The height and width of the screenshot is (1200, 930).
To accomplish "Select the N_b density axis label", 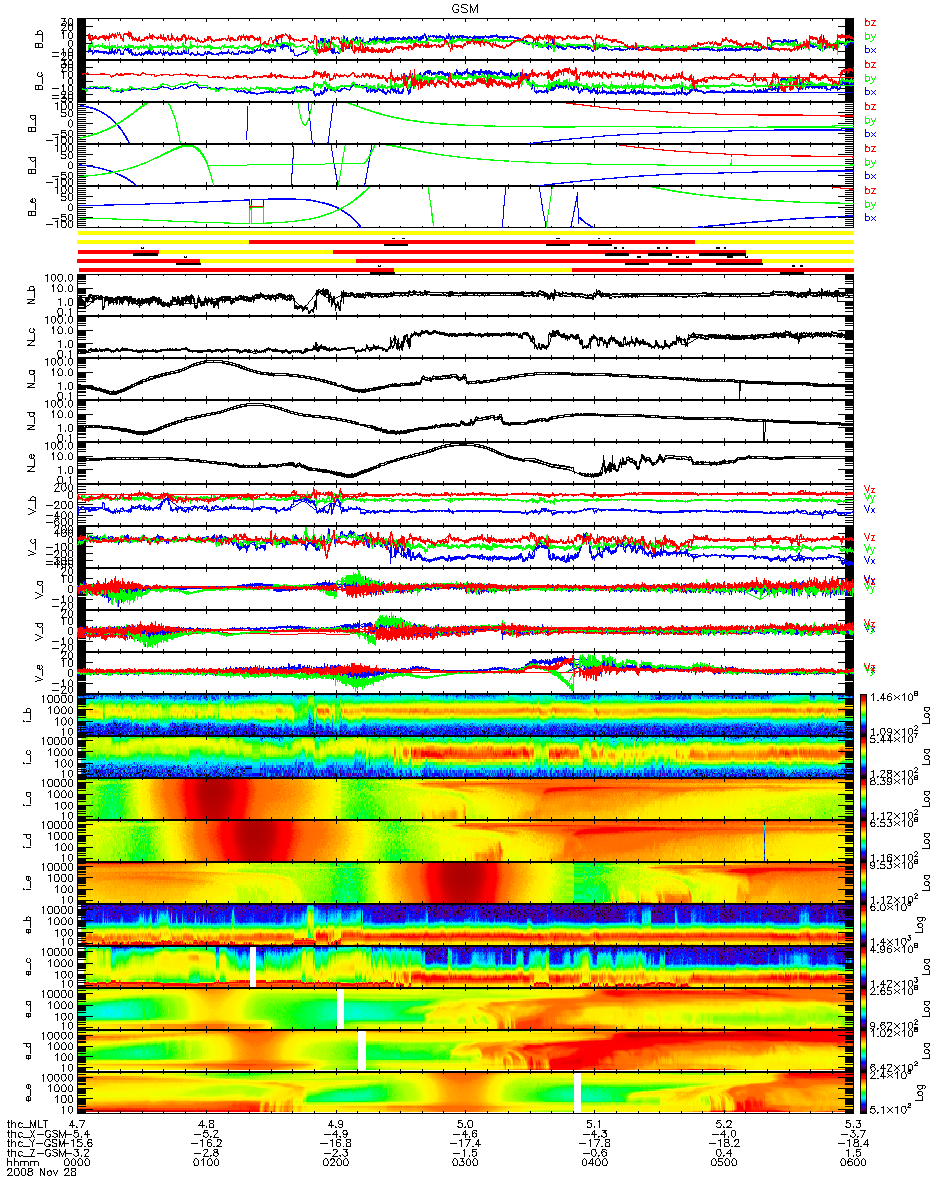I will tap(32, 295).
